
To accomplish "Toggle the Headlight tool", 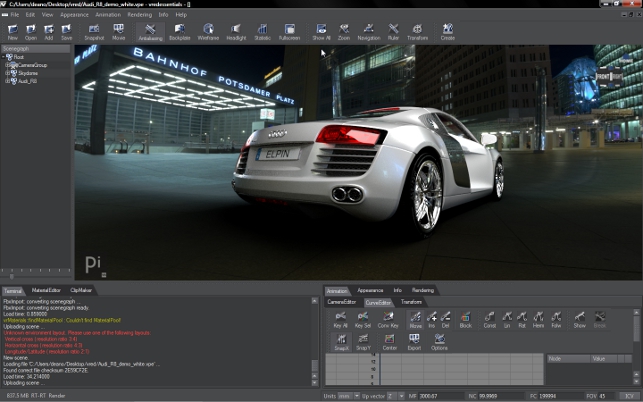I will (x=236, y=31).
